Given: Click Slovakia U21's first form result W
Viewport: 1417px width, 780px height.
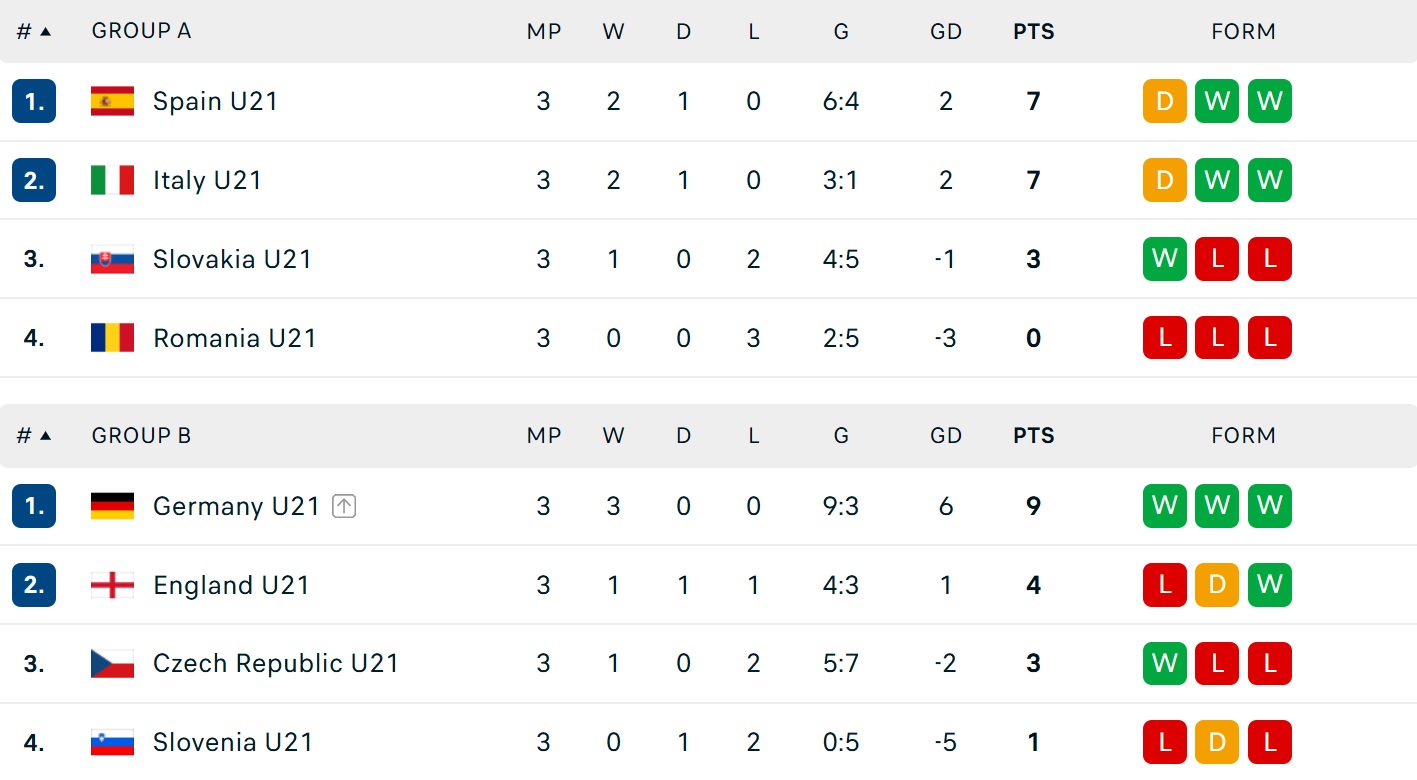Looking at the screenshot, I should tap(1165, 259).
